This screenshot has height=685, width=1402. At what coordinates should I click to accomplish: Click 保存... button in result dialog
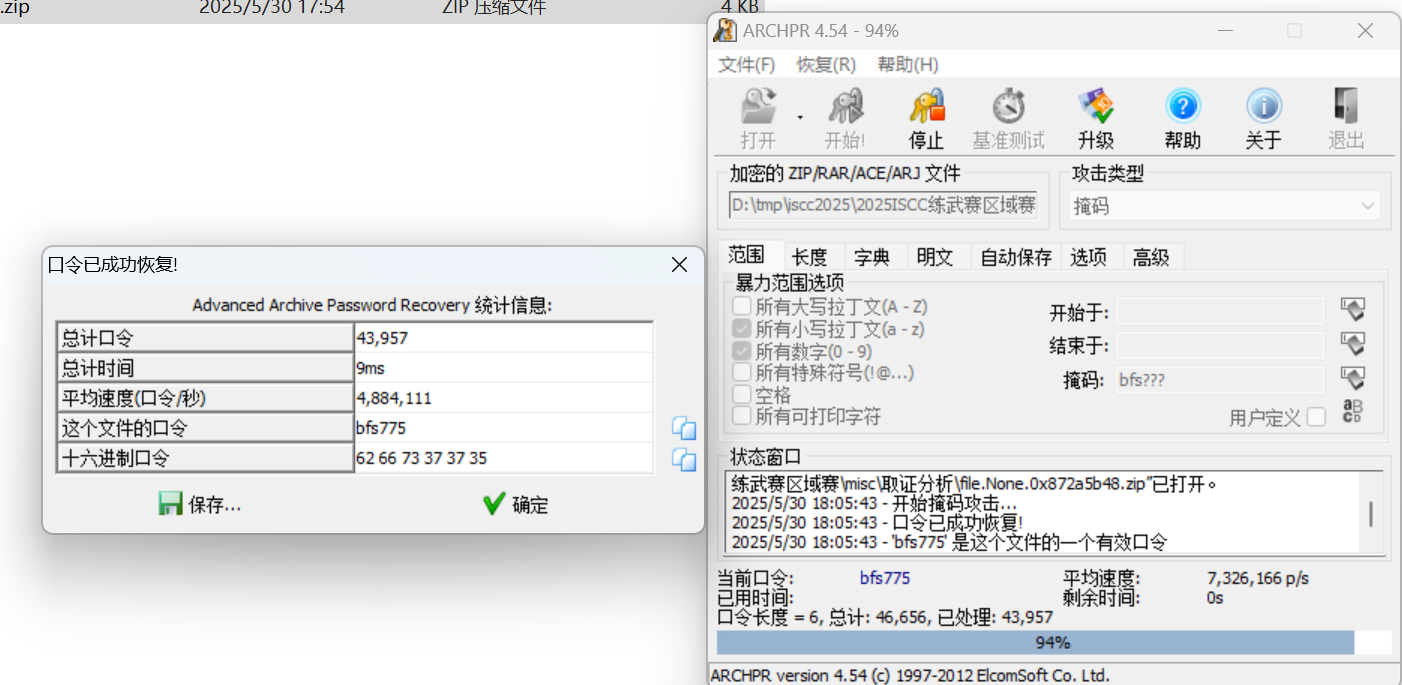coord(200,505)
